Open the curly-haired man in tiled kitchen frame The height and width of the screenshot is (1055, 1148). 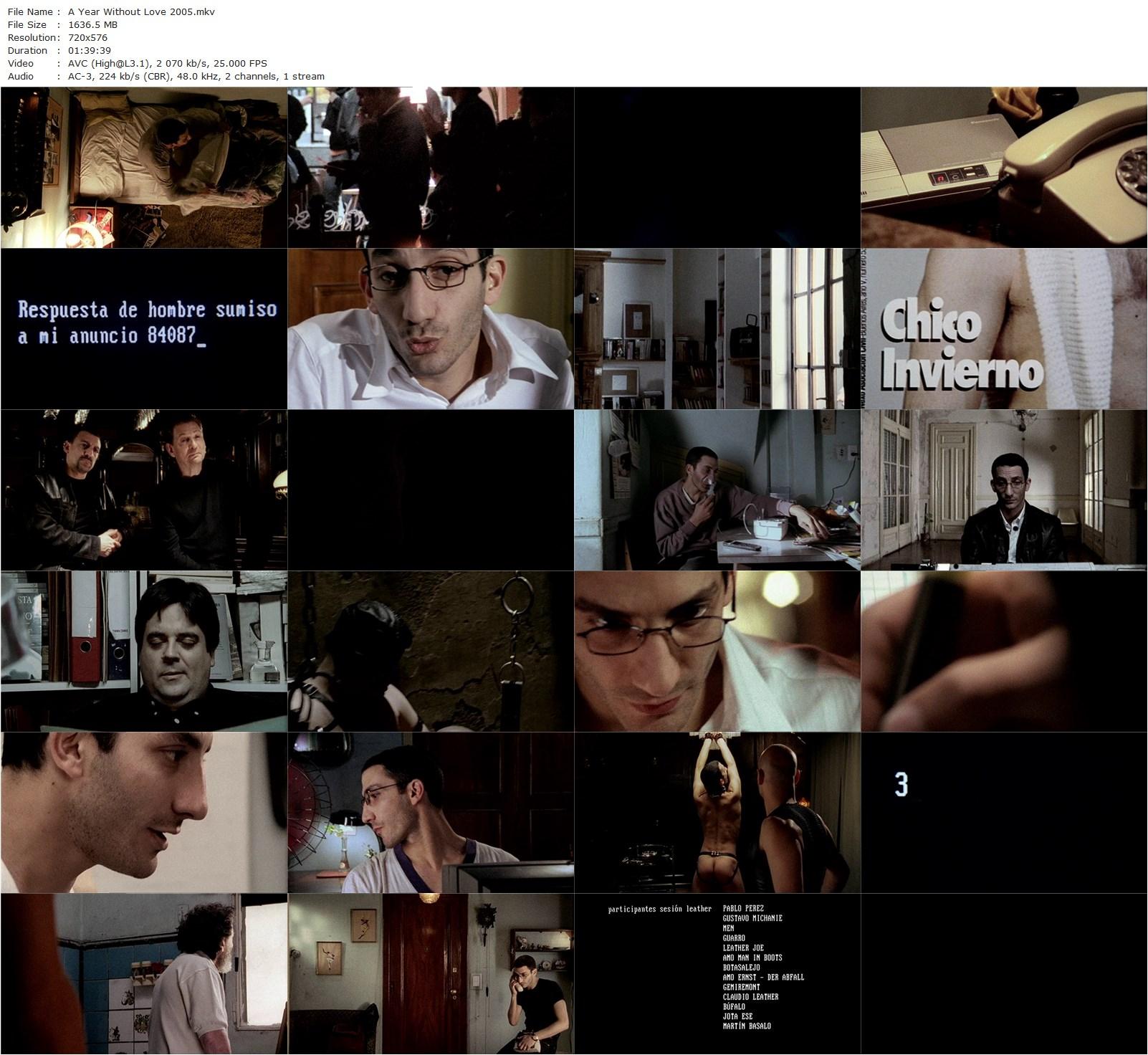point(144,974)
